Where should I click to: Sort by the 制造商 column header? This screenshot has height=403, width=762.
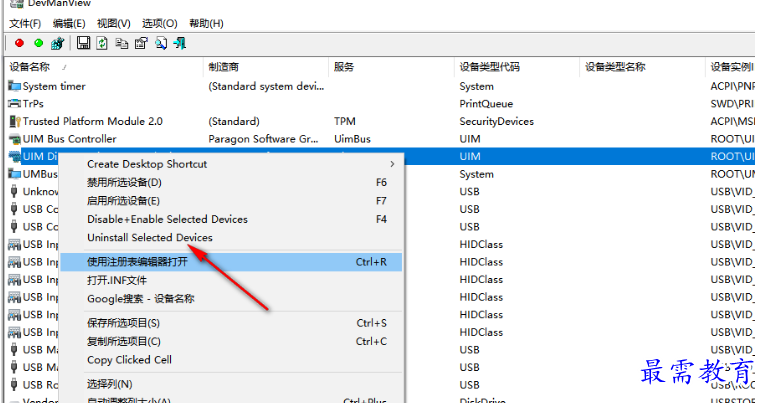tap(223, 67)
